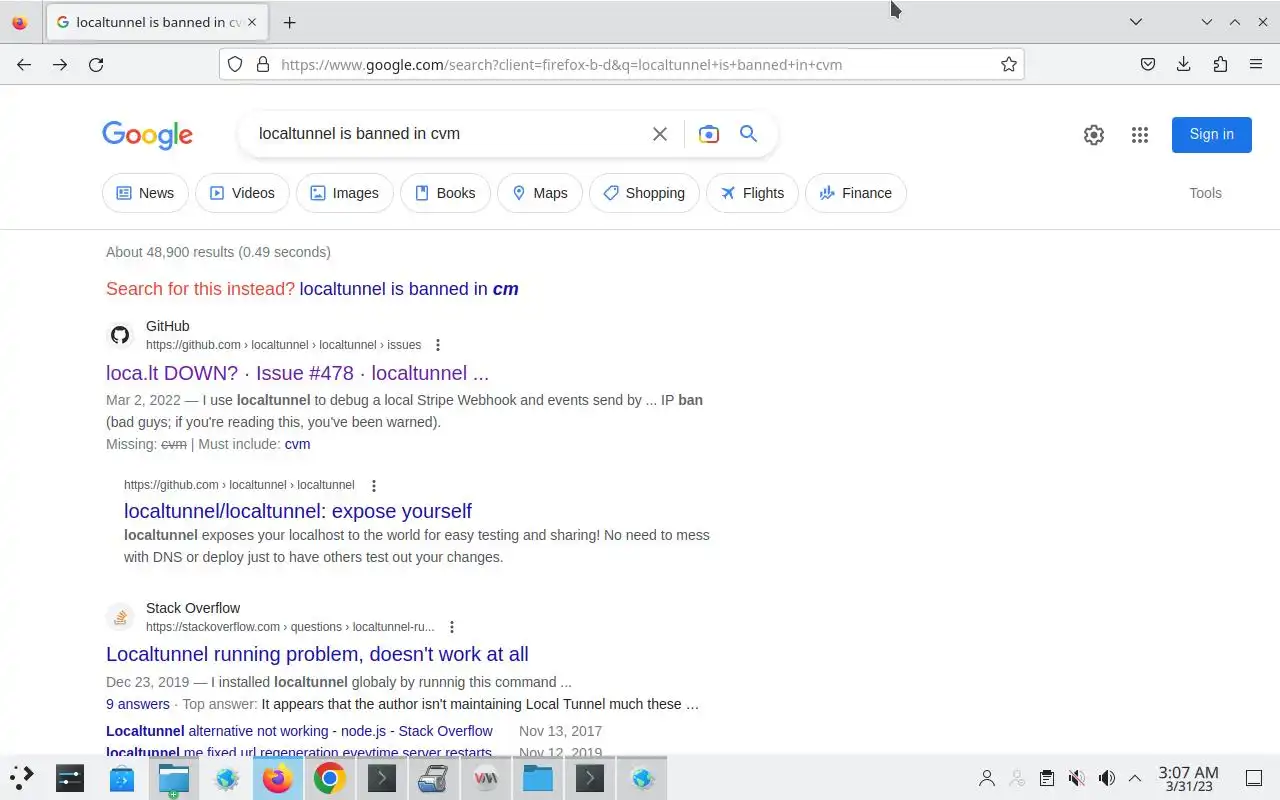Open the printer app in taskbar
The image size is (1280, 800).
(433, 778)
